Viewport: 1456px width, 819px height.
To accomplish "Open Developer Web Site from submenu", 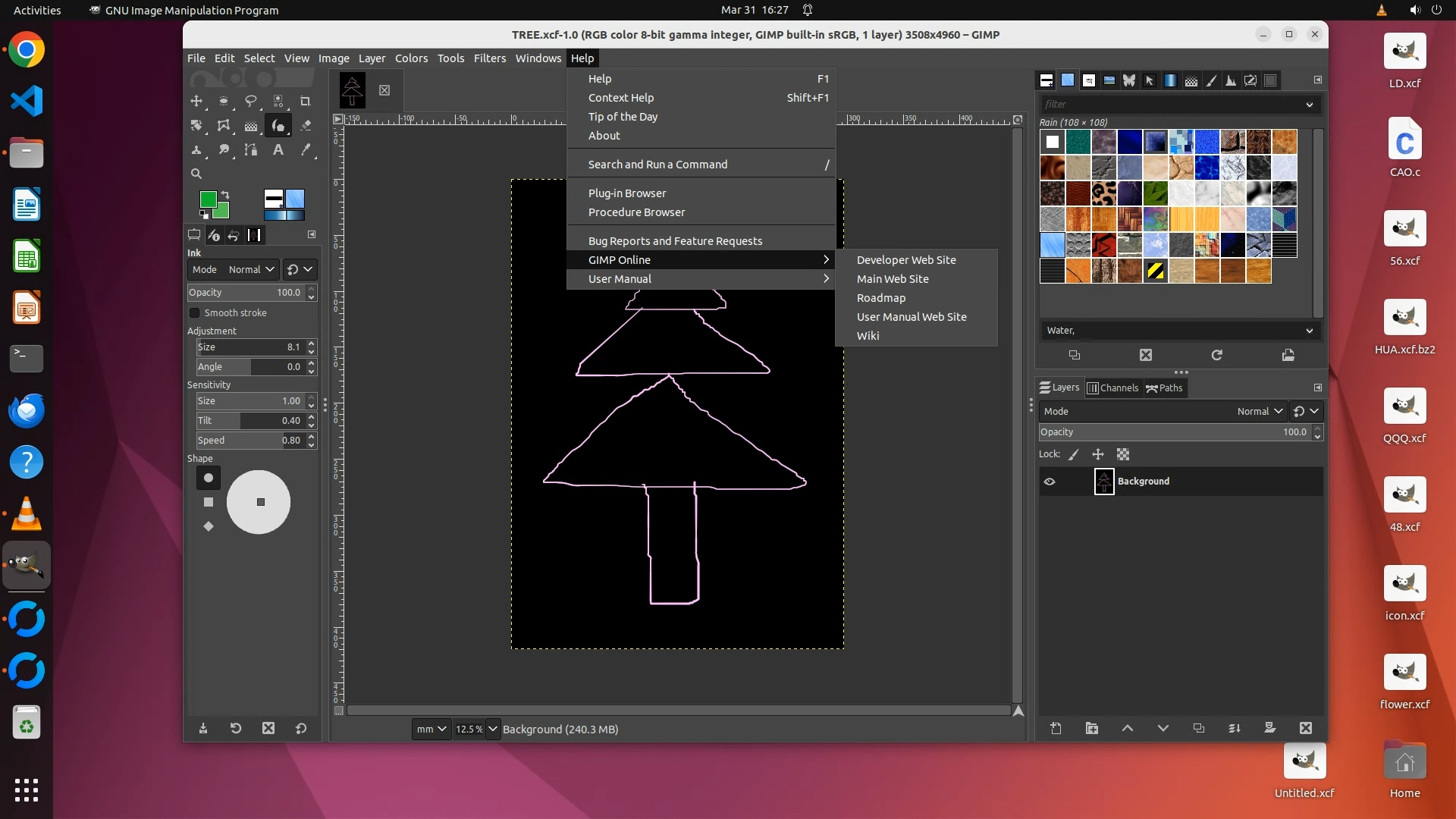I will 906,260.
